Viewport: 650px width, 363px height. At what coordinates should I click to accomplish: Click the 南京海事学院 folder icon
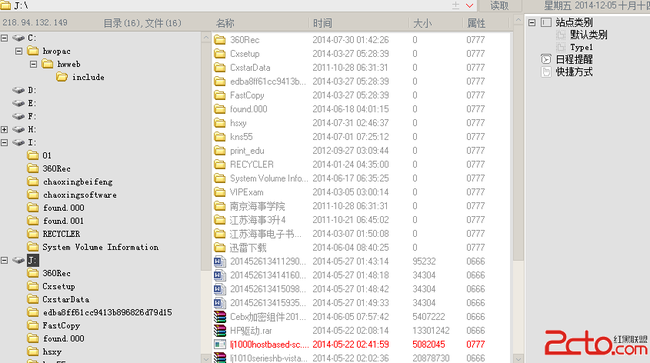pyautogui.click(x=220, y=206)
